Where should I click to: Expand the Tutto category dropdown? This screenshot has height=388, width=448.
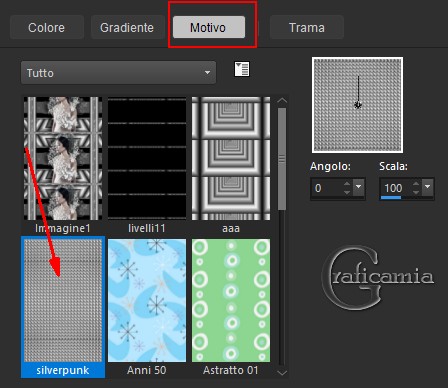(x=118, y=72)
